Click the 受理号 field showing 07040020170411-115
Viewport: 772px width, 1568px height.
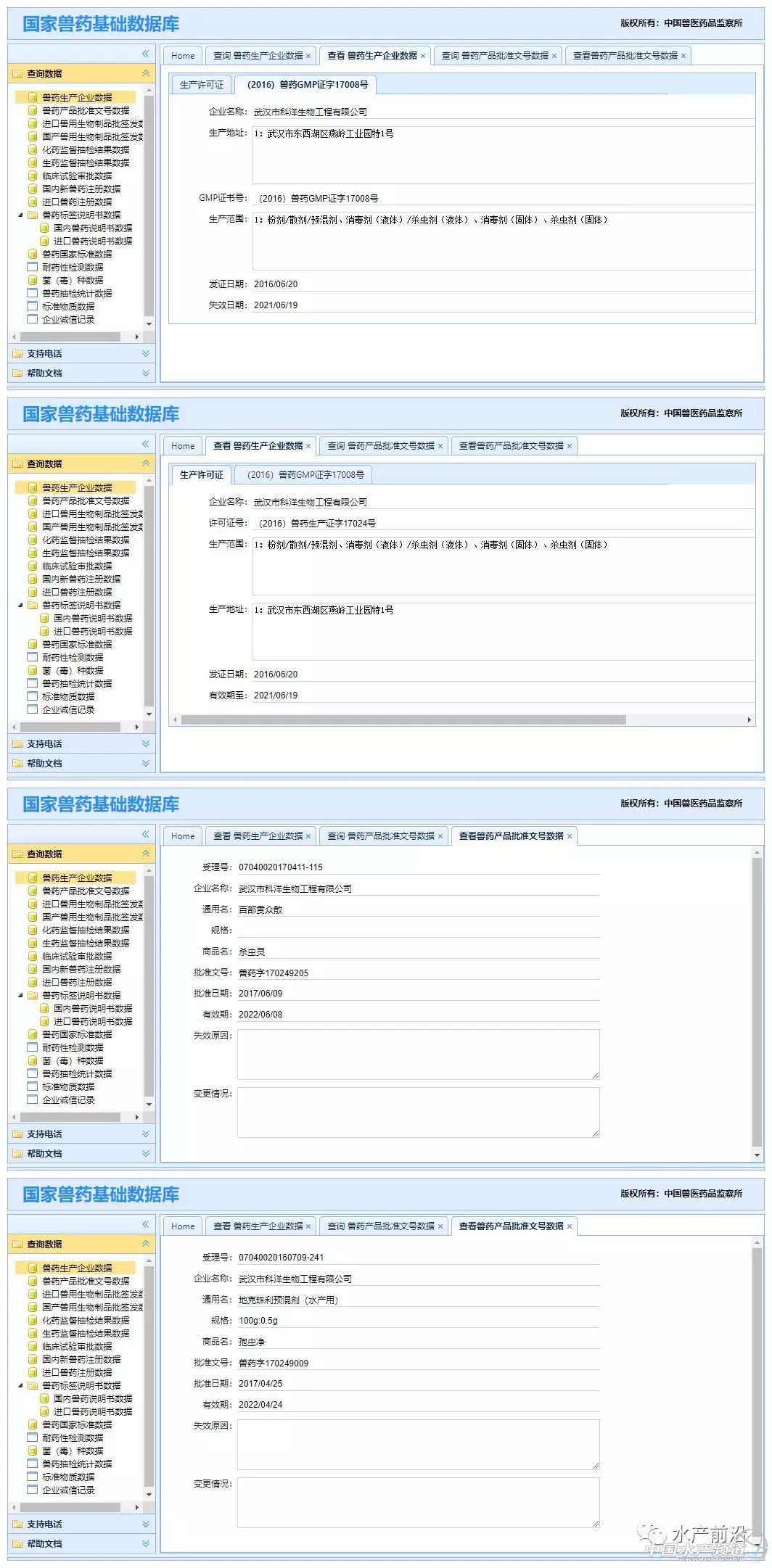point(418,867)
